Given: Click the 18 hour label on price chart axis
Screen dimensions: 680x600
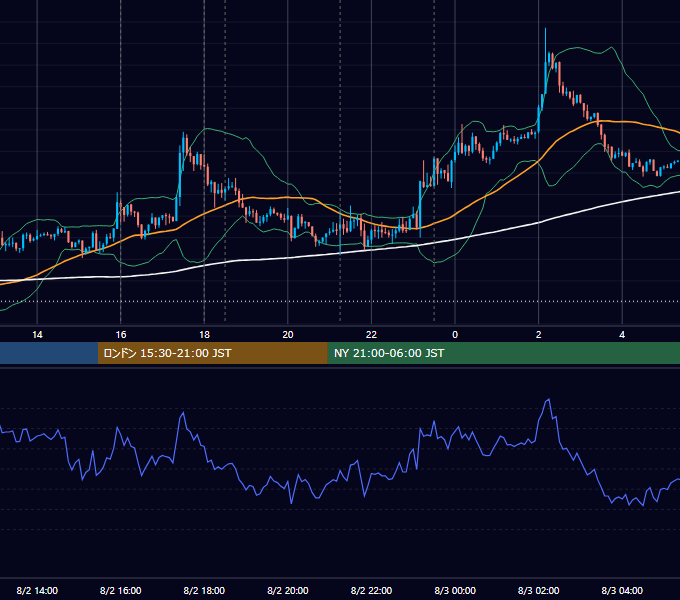Looking at the screenshot, I should click(204, 335).
